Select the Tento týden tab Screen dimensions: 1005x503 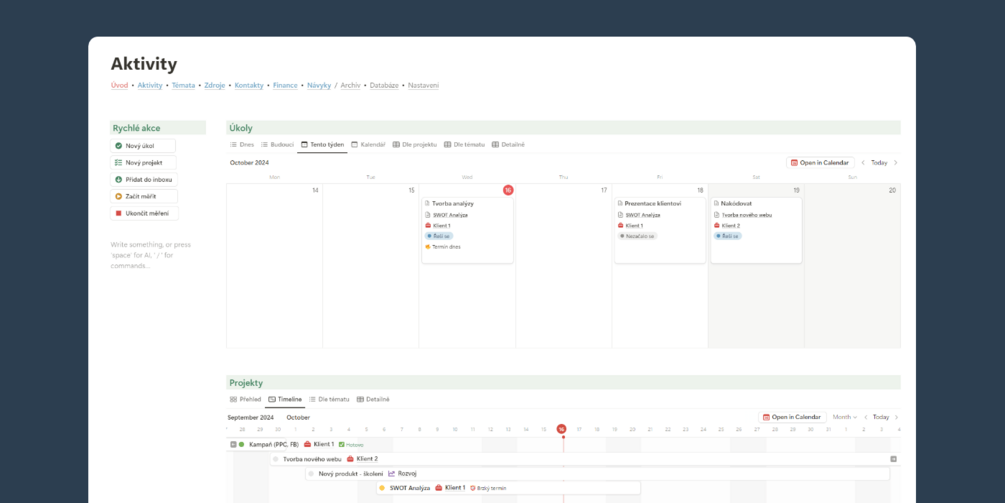(x=322, y=145)
